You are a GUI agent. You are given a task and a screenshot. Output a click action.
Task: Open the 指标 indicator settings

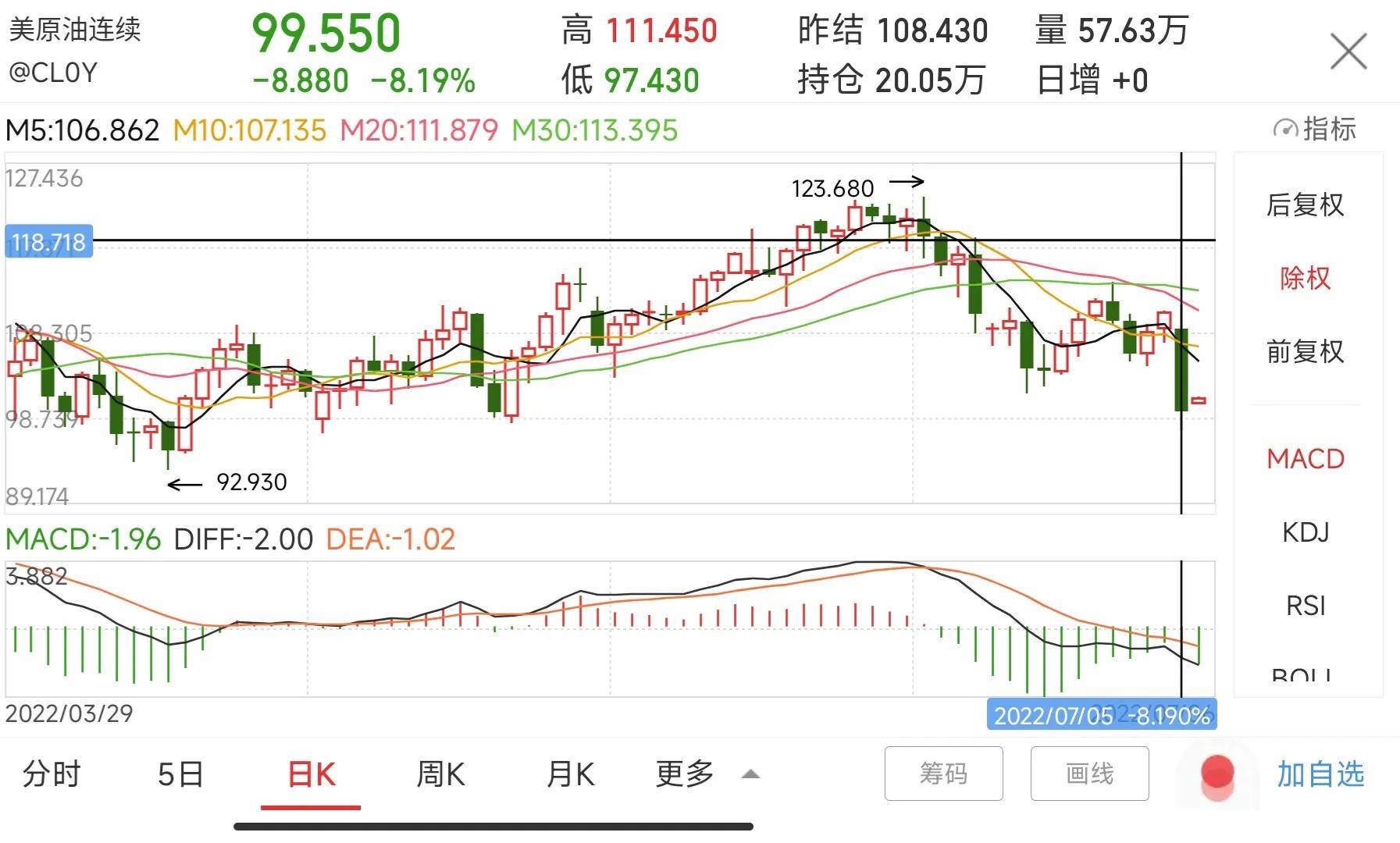coord(1315,129)
